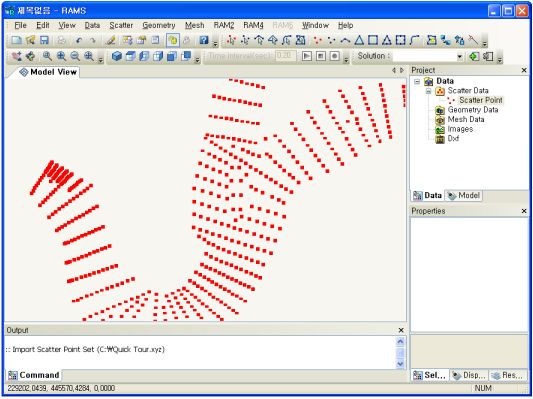Click the Redo arrow icon
The height and width of the screenshot is (399, 533).
click(92, 40)
